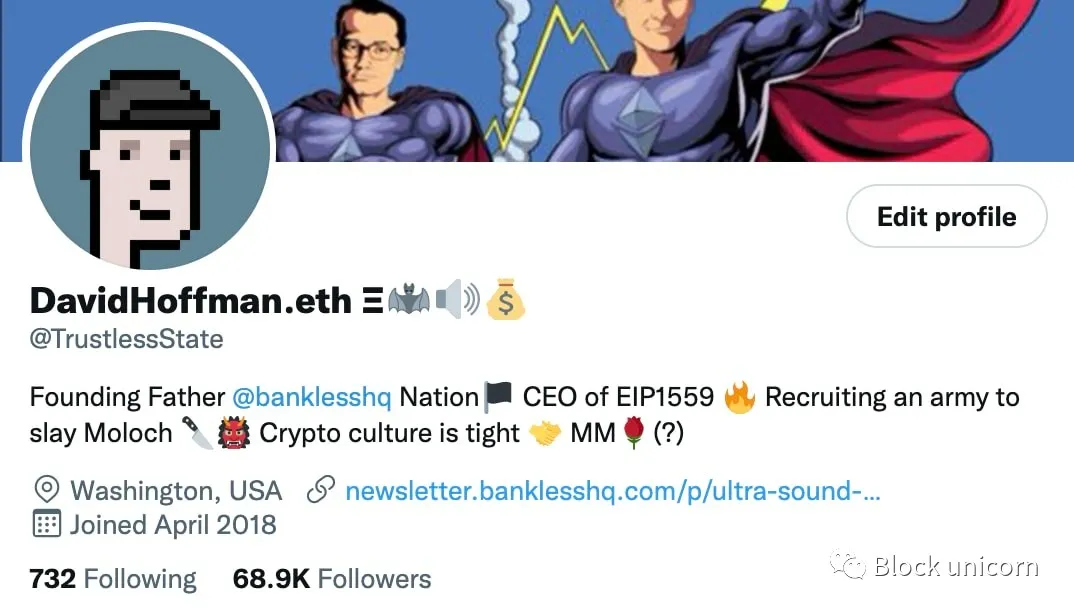
Task: Click the rose emoji after MM
Action: click(x=634, y=432)
